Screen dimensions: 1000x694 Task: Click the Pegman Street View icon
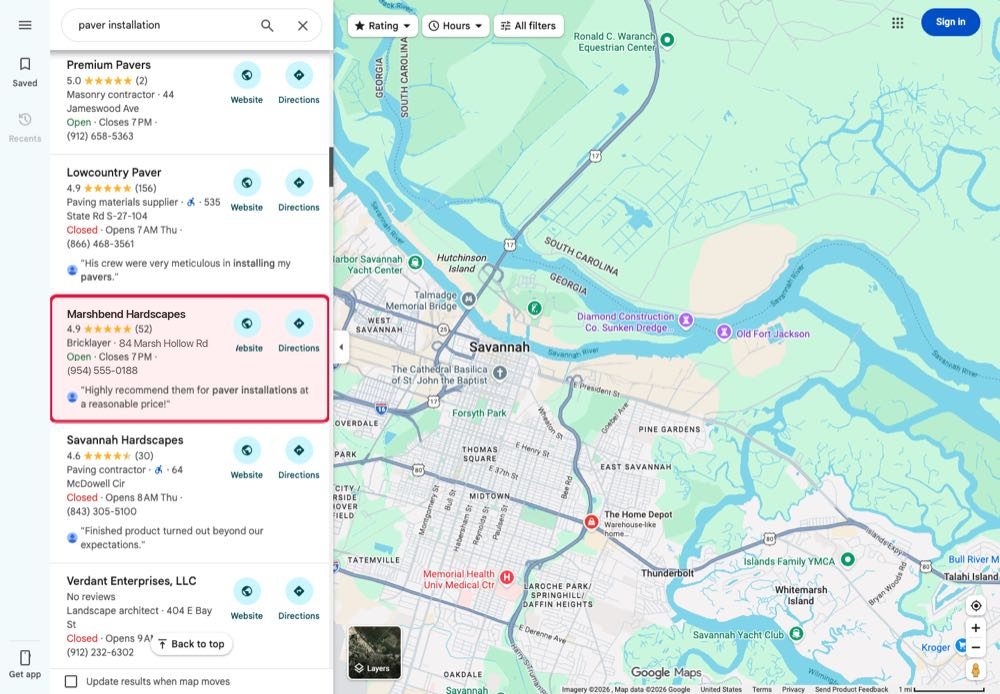pos(976,670)
